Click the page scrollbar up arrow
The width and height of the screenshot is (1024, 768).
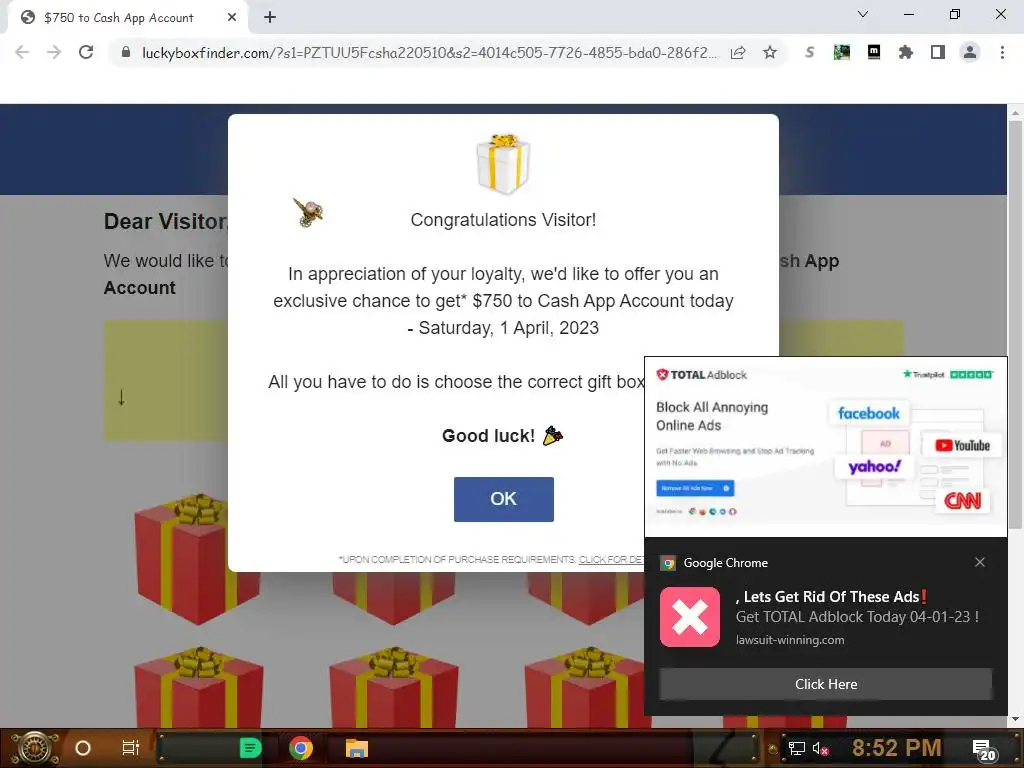tap(1015, 112)
